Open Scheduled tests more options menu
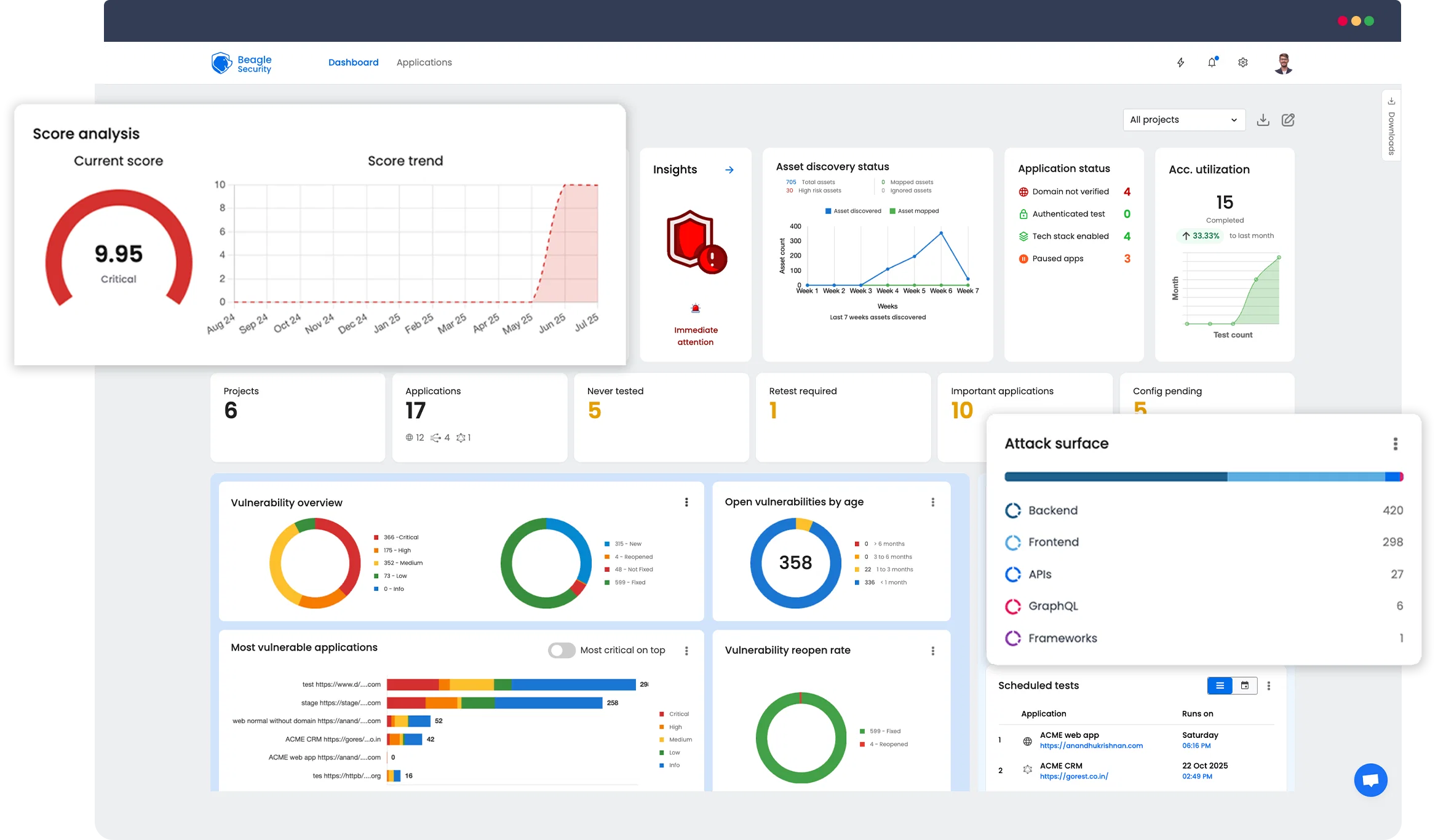1438x840 pixels. pyautogui.click(x=1268, y=686)
